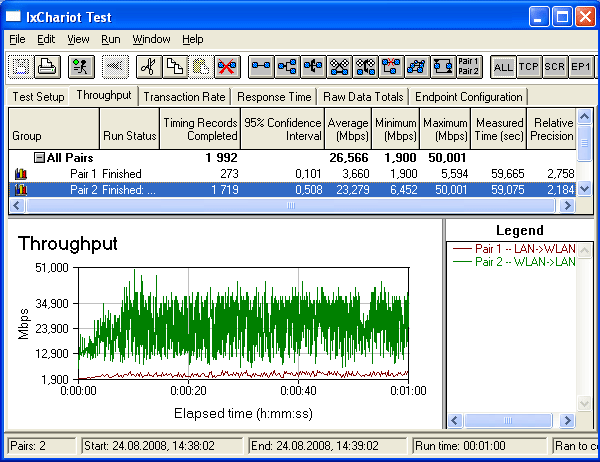
Task: Click the Delete red X icon
Action: [227, 67]
